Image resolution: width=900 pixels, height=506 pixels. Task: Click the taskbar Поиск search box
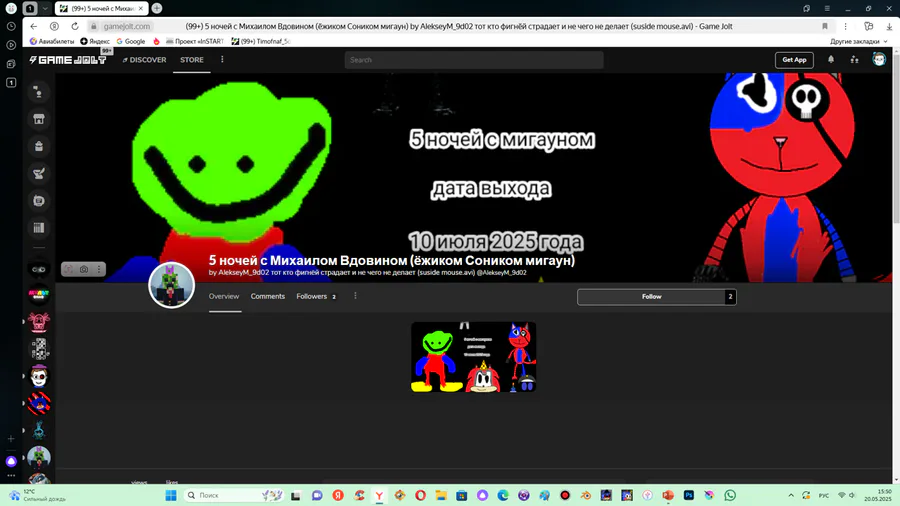tap(234, 495)
